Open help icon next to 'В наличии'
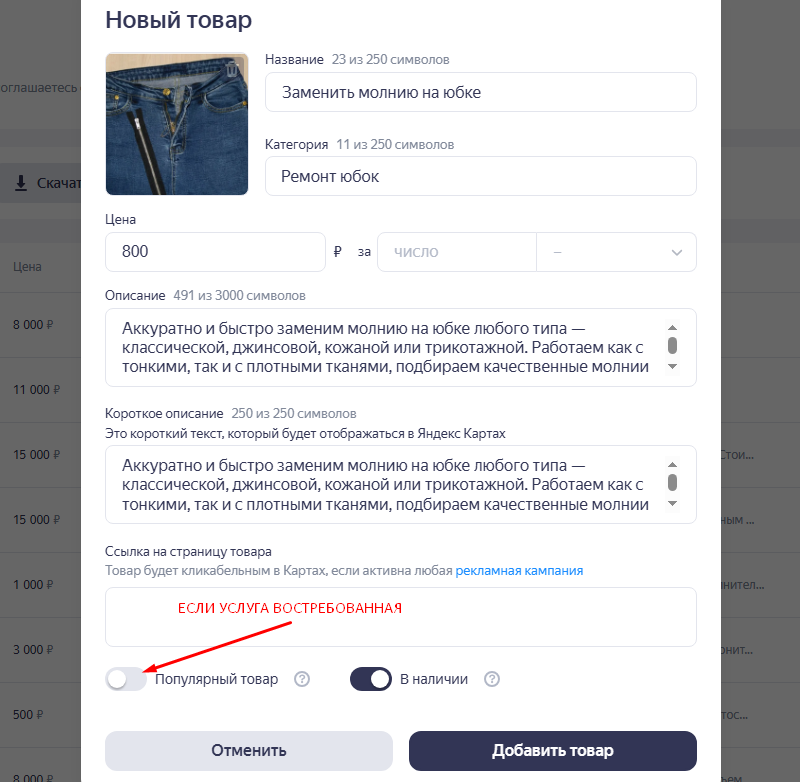 tap(491, 679)
